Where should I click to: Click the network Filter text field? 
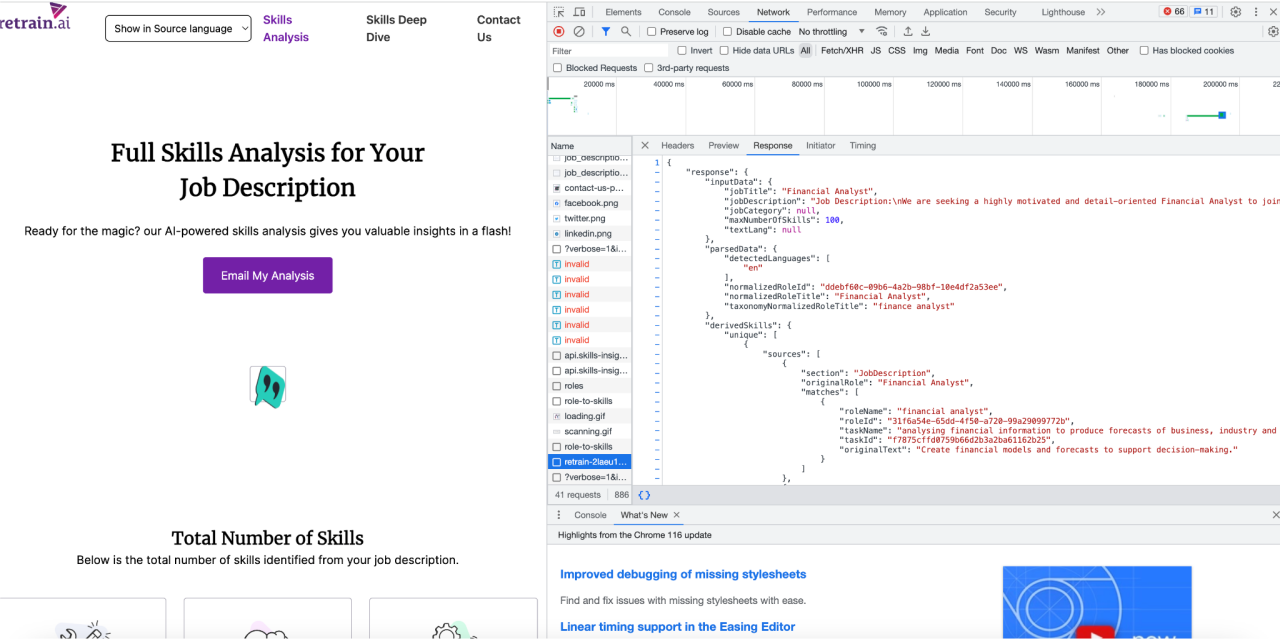click(608, 51)
